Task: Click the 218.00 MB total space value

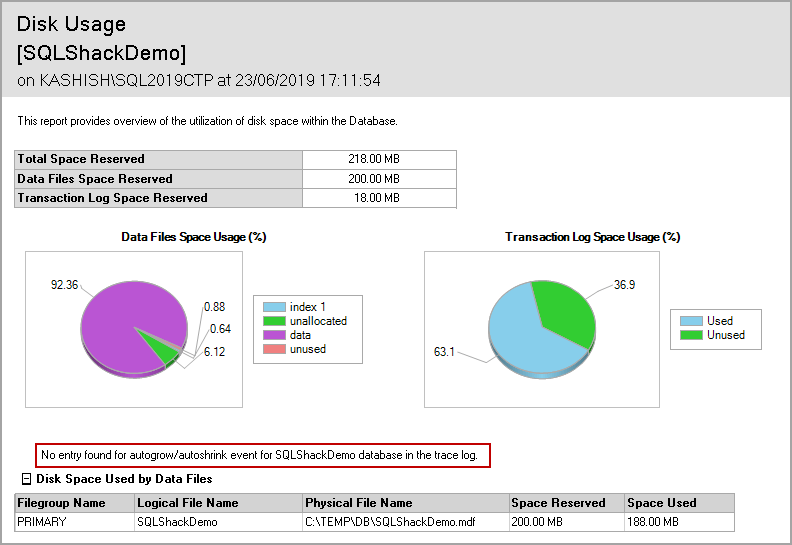Action: click(374, 159)
